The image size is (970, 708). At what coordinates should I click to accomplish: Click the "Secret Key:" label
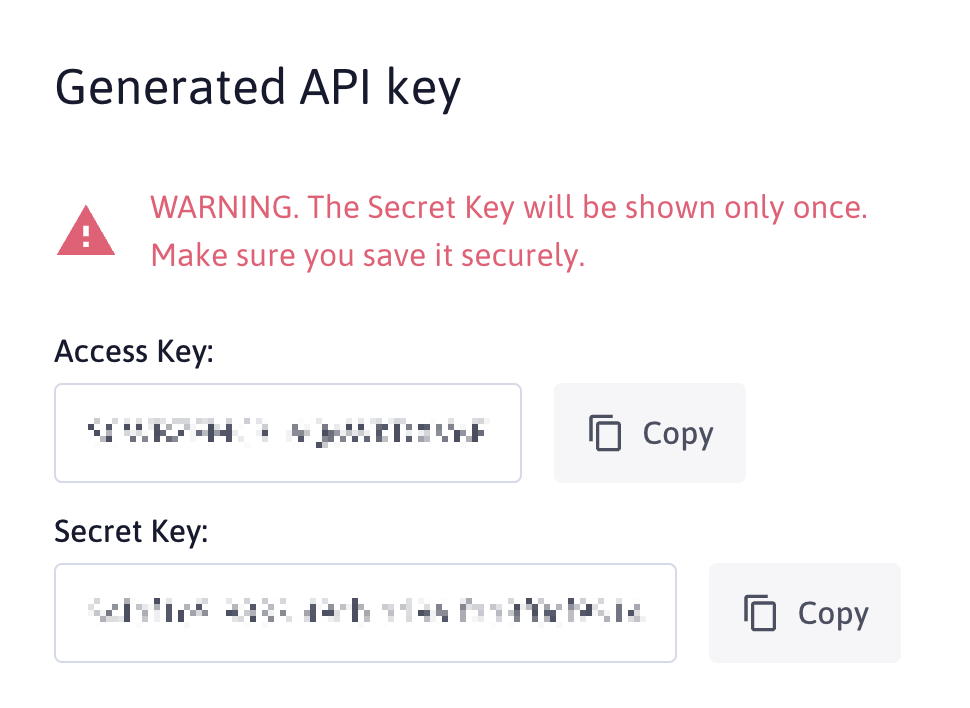[x=131, y=531]
